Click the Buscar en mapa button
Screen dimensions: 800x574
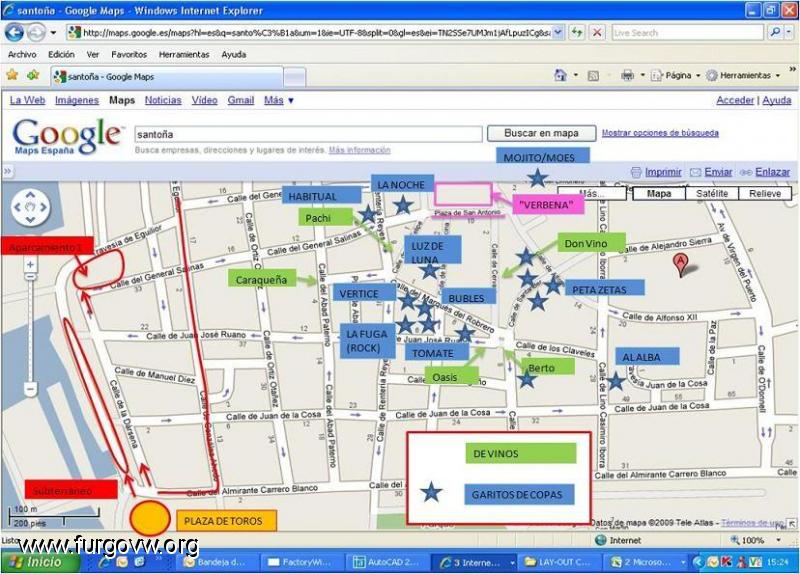coord(541,133)
